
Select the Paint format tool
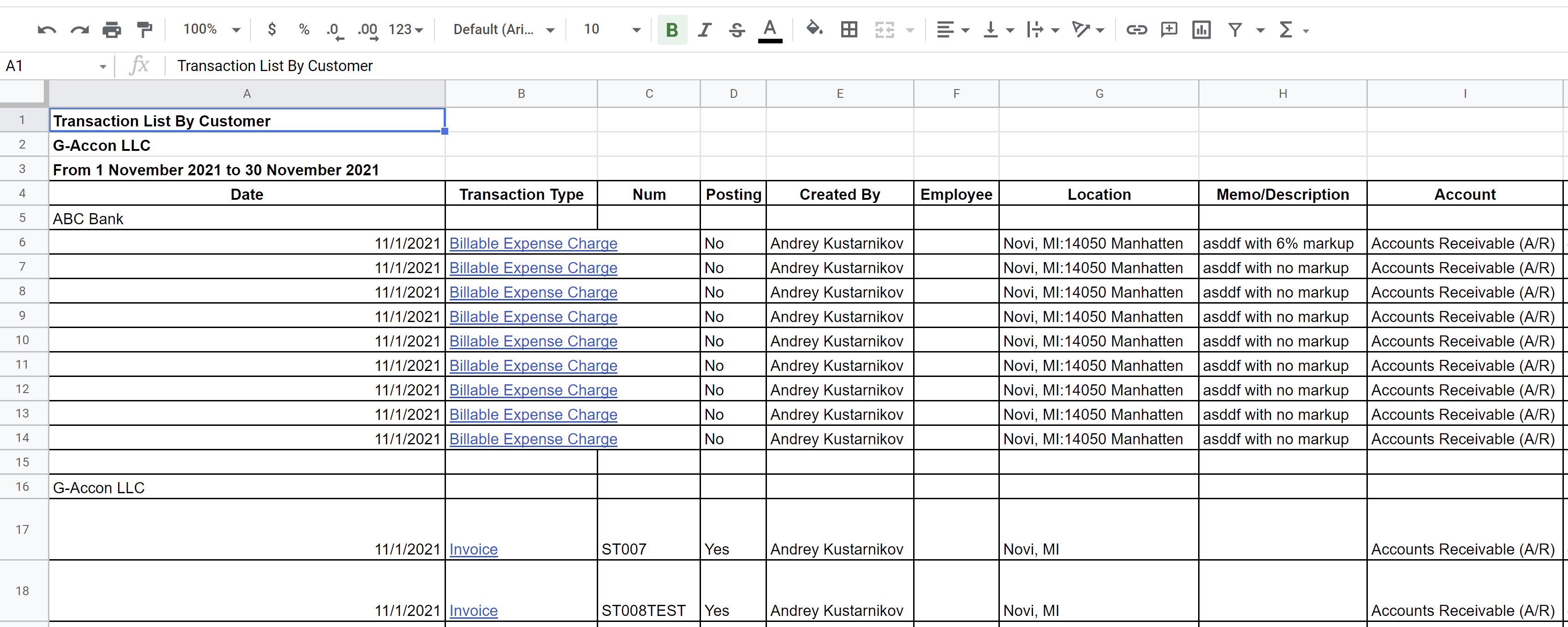[145, 30]
